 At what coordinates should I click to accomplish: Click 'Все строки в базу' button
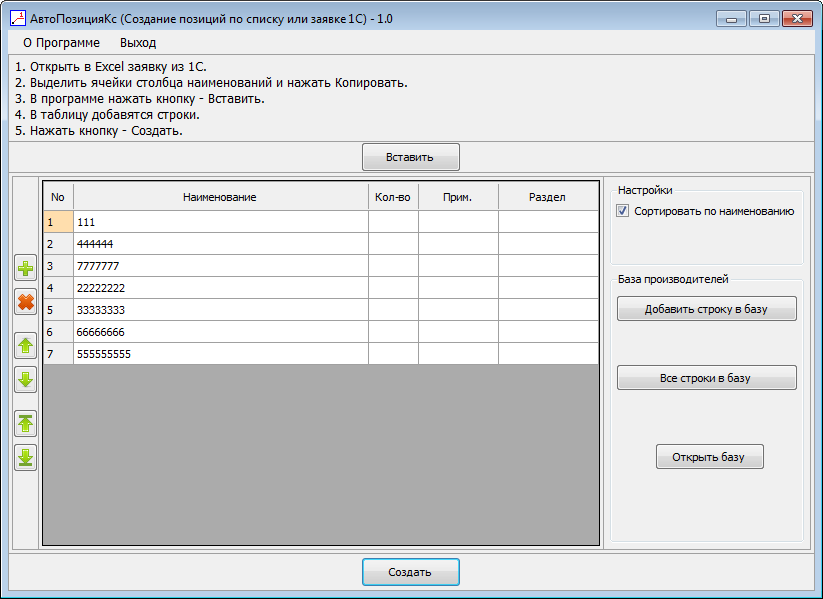click(706, 378)
